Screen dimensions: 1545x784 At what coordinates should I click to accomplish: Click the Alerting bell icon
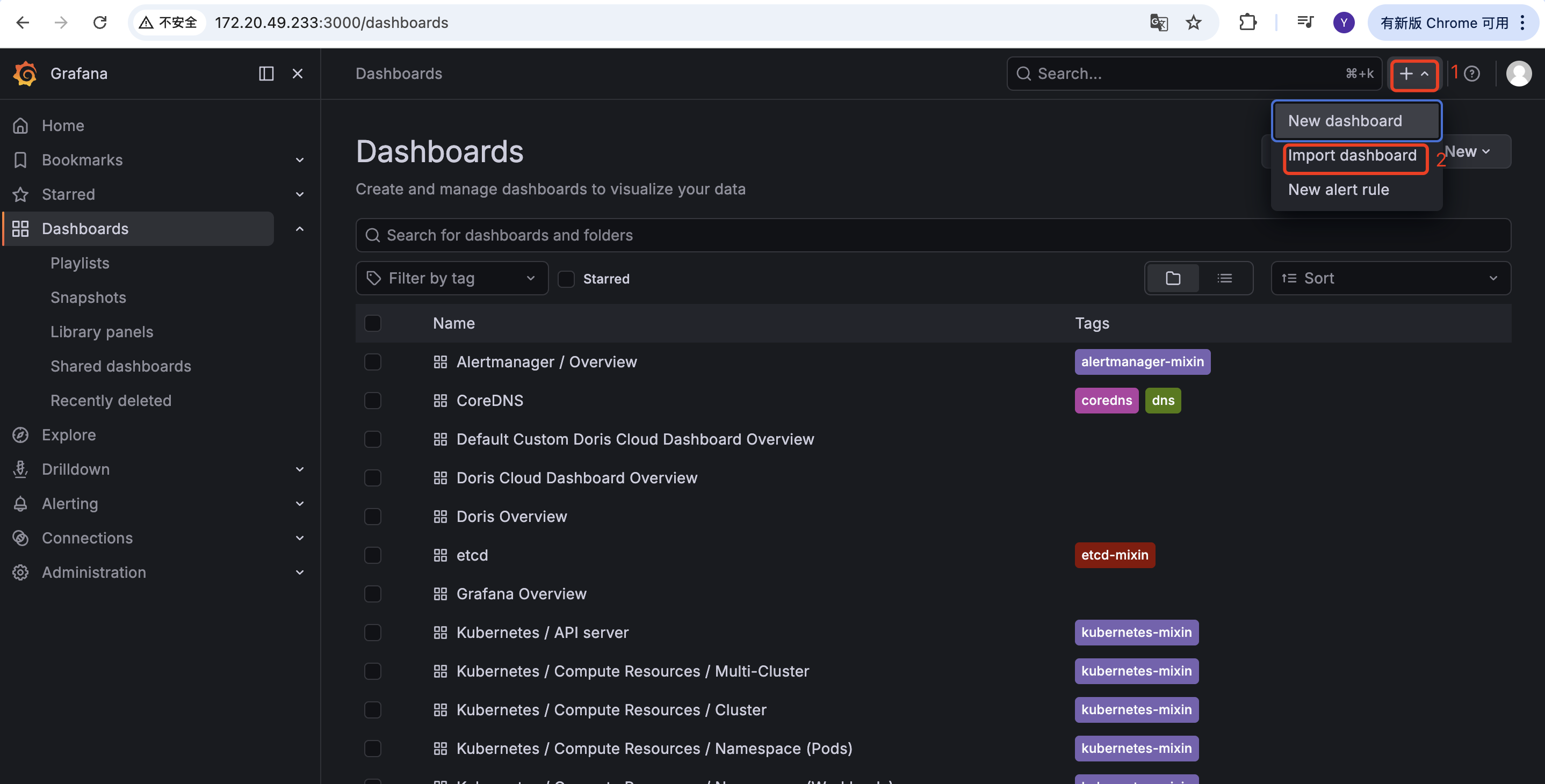click(x=20, y=504)
